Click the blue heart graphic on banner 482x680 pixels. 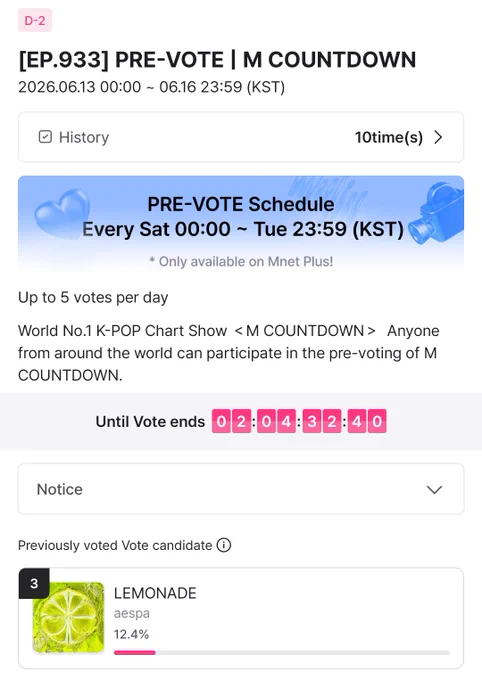click(x=61, y=214)
